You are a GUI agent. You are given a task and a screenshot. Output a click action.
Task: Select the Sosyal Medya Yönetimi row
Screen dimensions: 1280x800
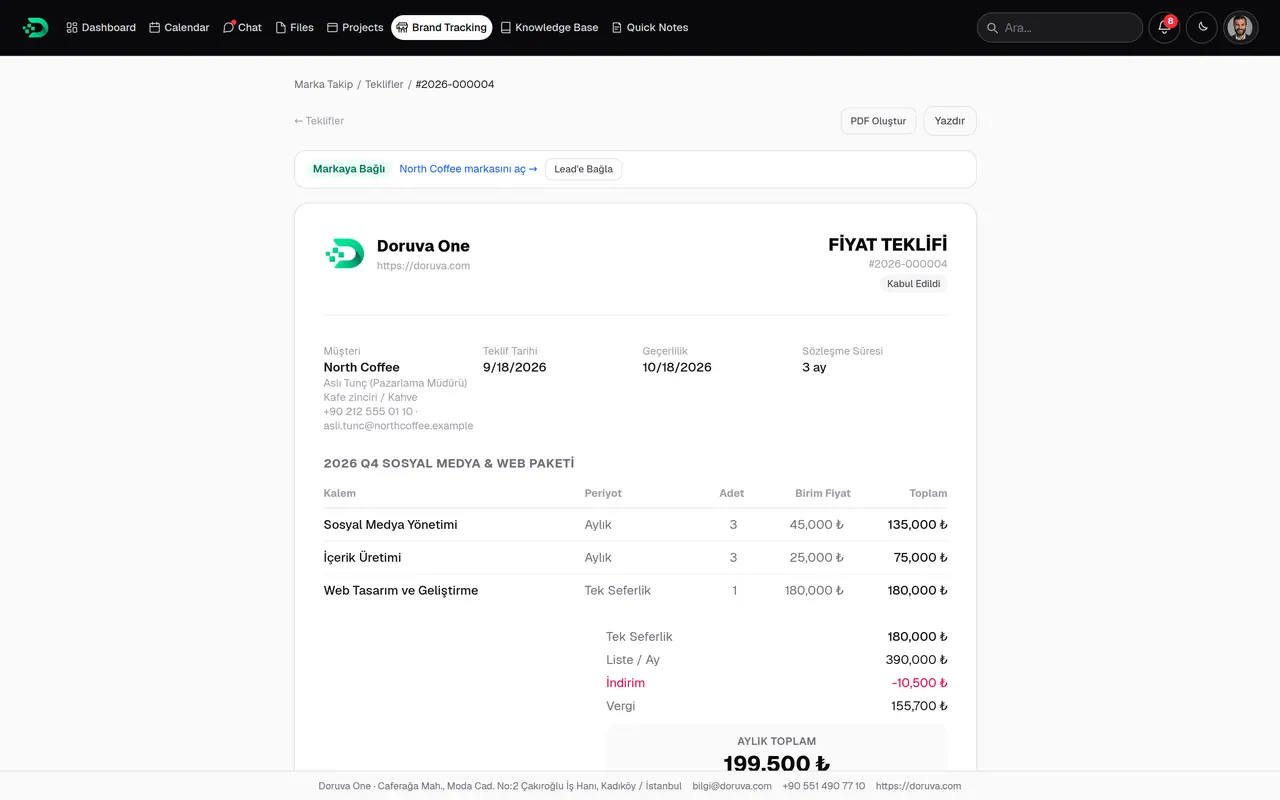tap(635, 525)
